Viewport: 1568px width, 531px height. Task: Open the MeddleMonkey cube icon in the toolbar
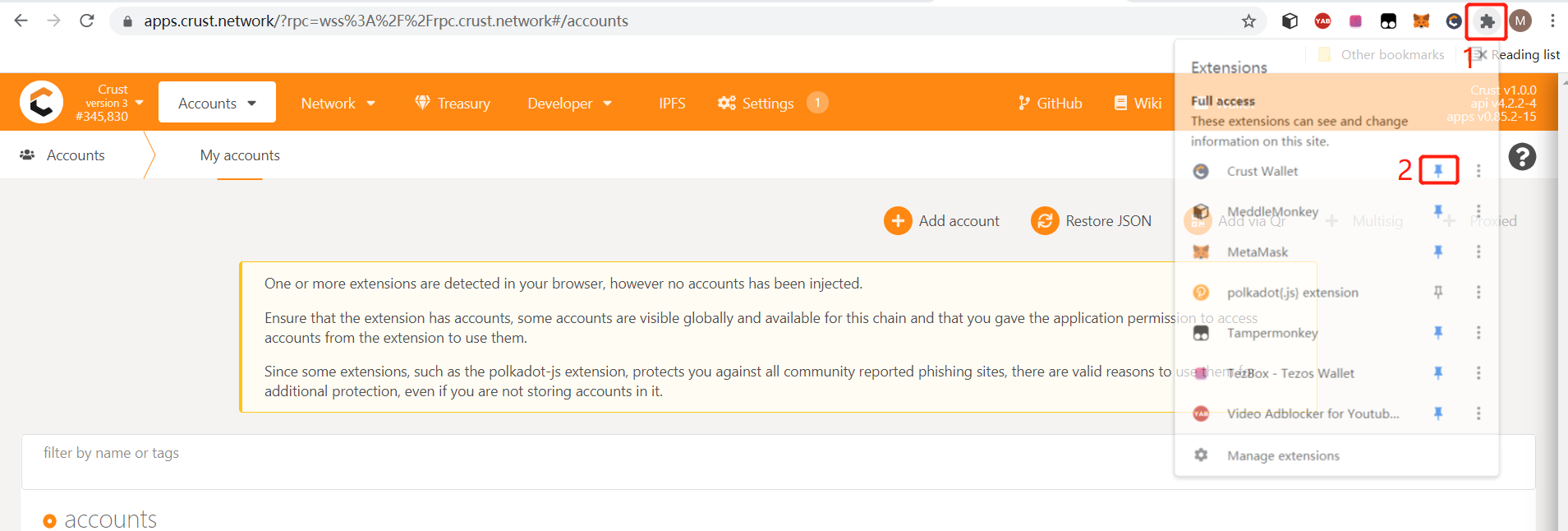(x=1290, y=21)
